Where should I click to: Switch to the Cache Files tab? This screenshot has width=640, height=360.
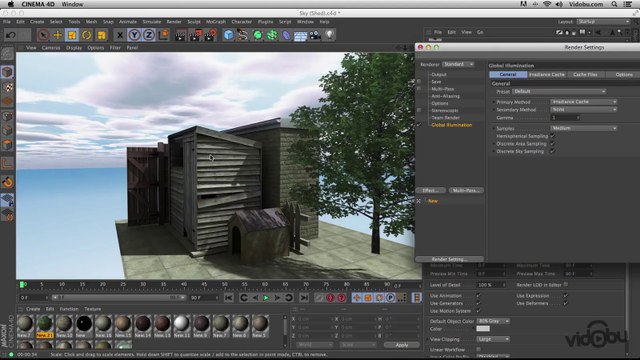click(x=585, y=75)
